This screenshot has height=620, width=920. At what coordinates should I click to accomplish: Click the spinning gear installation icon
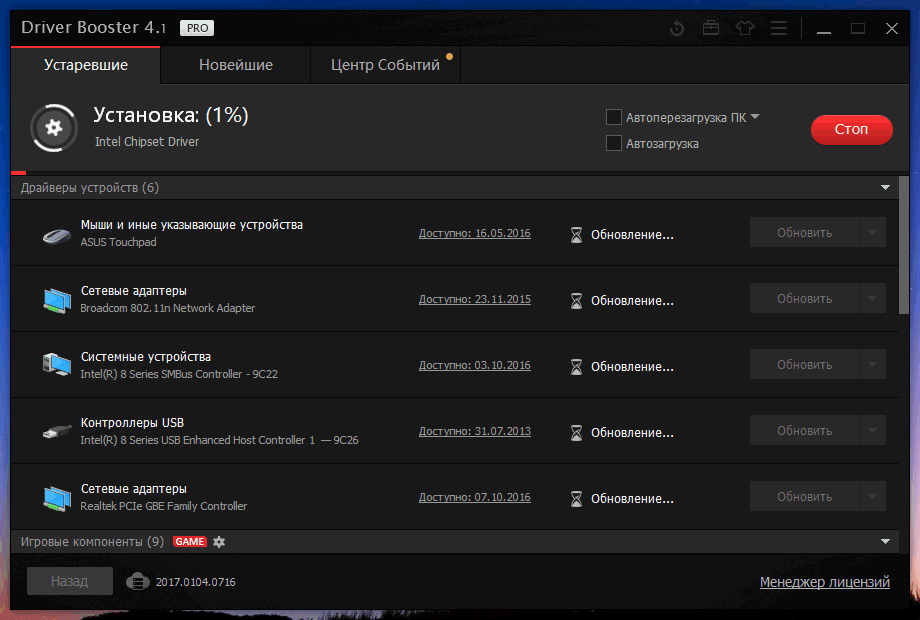pos(54,128)
